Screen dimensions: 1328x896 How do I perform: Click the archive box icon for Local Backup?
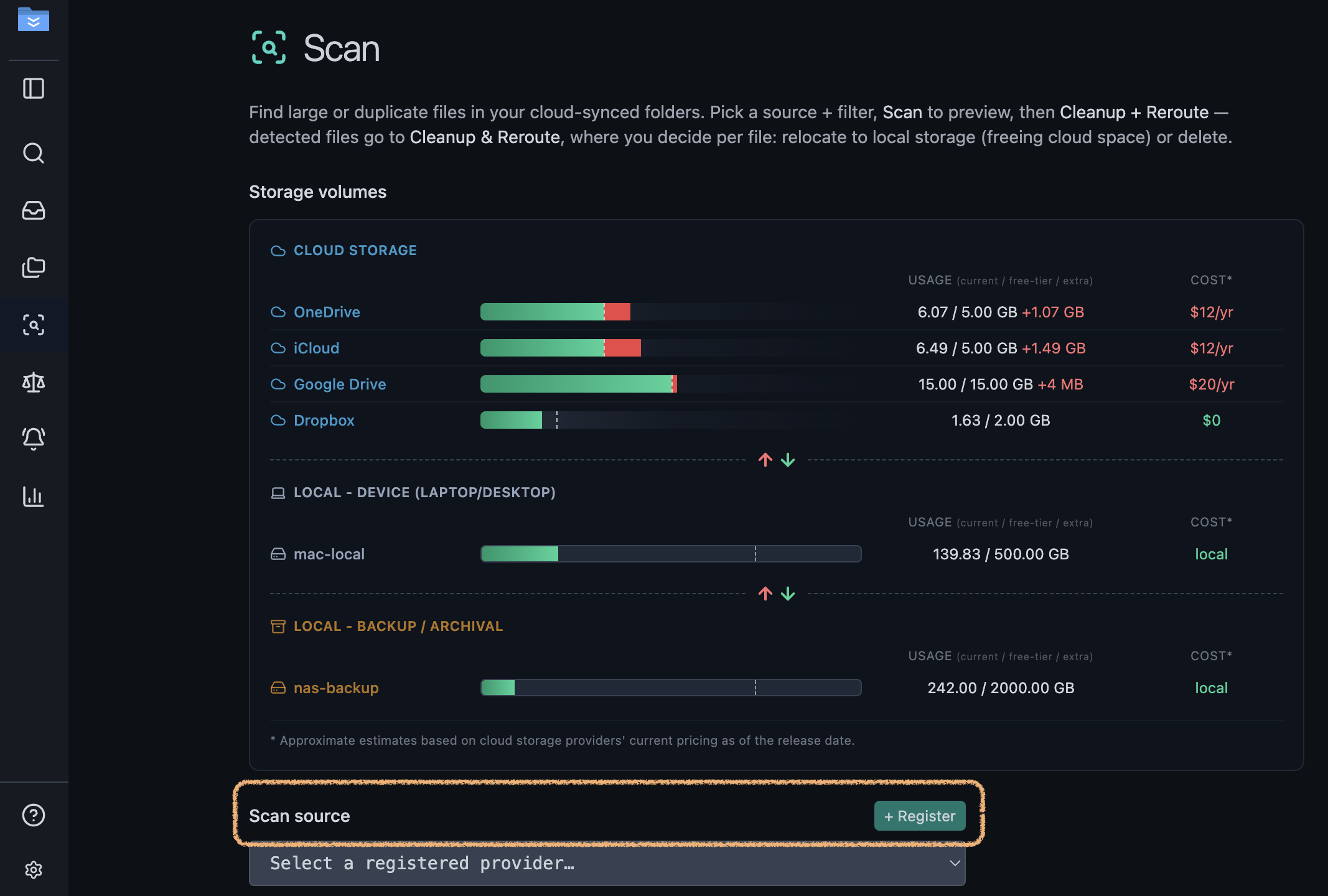[278, 627]
